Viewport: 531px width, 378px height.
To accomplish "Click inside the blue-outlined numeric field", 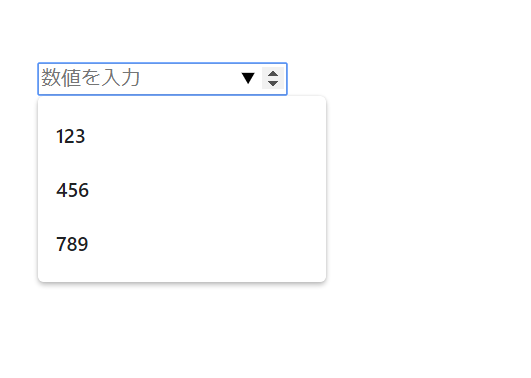I will click(163, 79).
